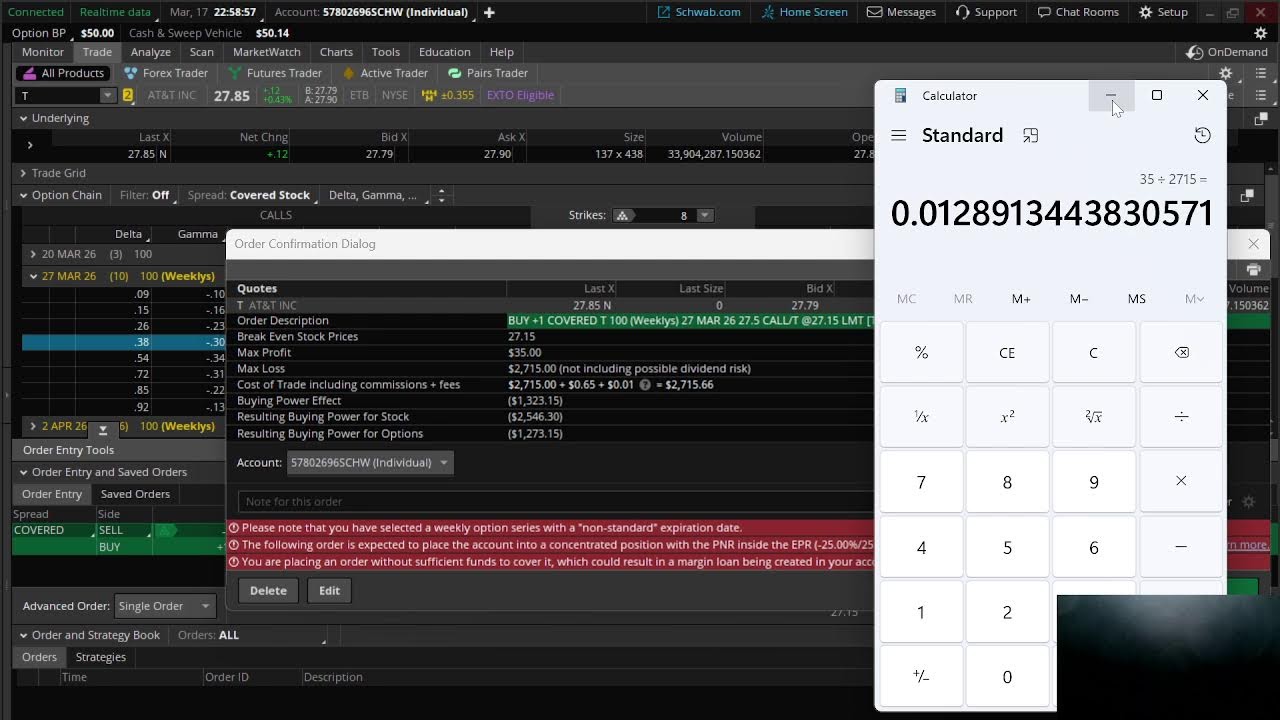
Task: Select the Active Trader sub-tab
Action: pos(385,73)
